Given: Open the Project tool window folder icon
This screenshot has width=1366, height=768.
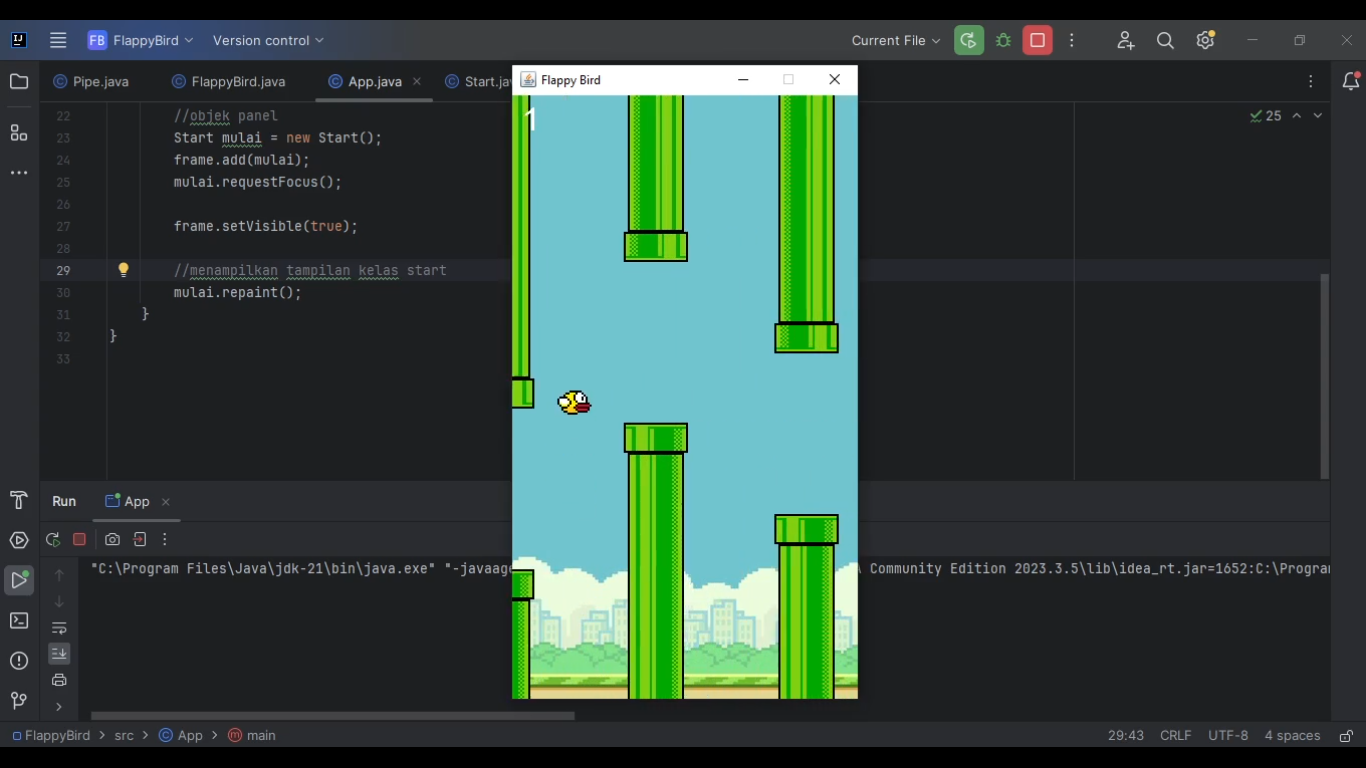Looking at the screenshot, I should pyautogui.click(x=19, y=82).
